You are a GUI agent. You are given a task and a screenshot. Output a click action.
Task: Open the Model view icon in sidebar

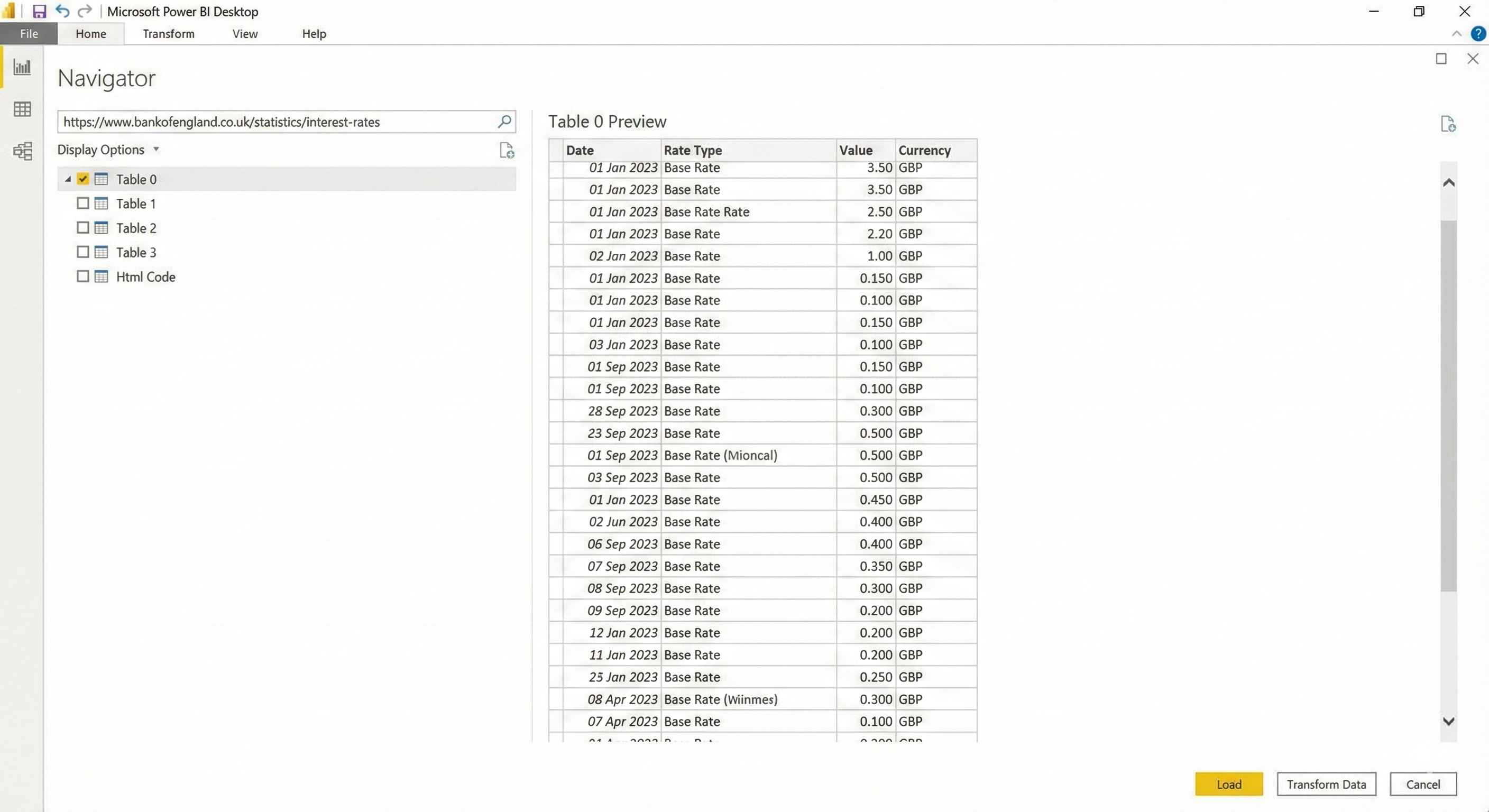pyautogui.click(x=22, y=151)
